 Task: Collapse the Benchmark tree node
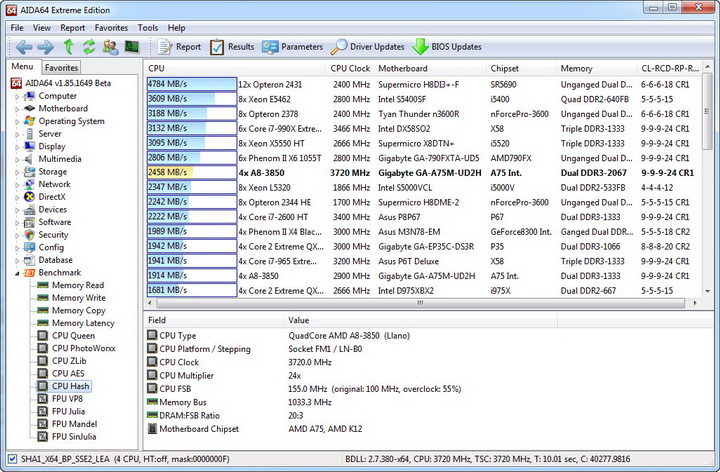coord(17,273)
